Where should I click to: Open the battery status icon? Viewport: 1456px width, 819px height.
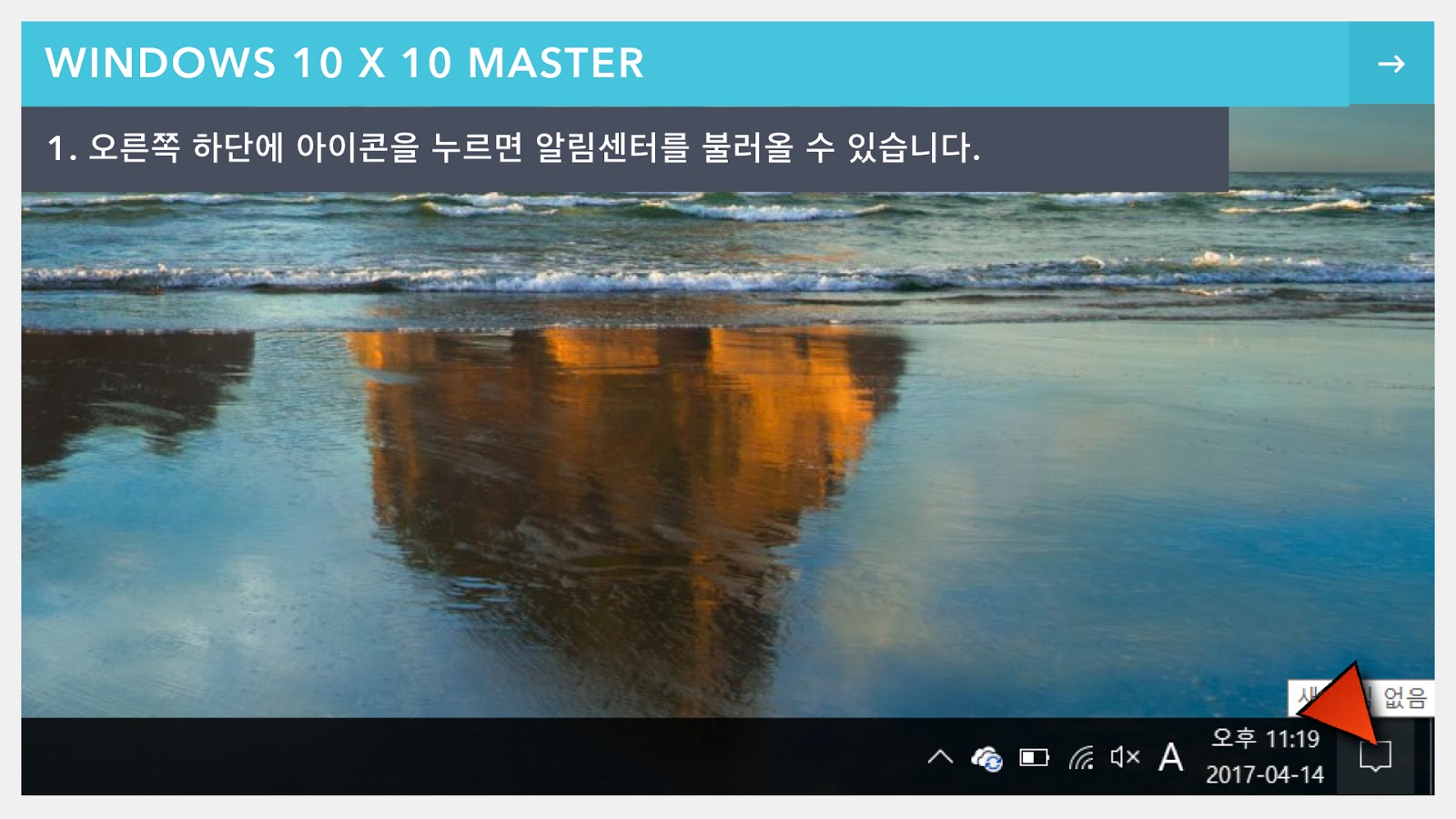tap(1035, 757)
